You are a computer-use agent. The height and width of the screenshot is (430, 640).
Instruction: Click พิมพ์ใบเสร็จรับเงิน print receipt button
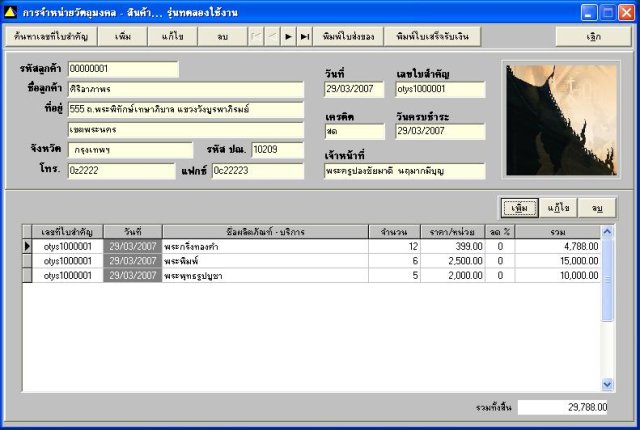click(432, 35)
